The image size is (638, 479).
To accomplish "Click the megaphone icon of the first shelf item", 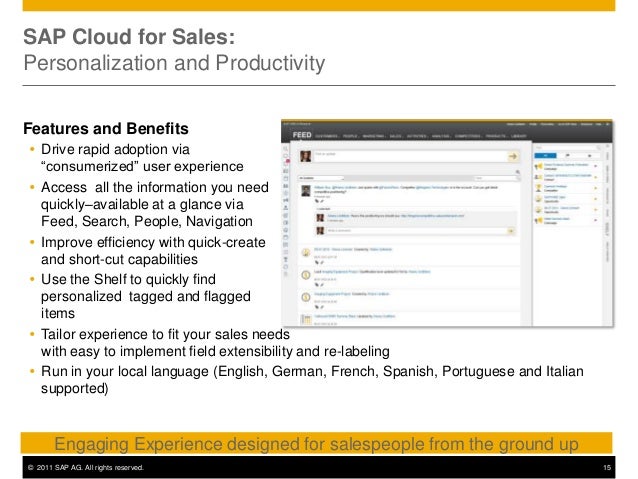I will pyautogui.click(x=538, y=166).
